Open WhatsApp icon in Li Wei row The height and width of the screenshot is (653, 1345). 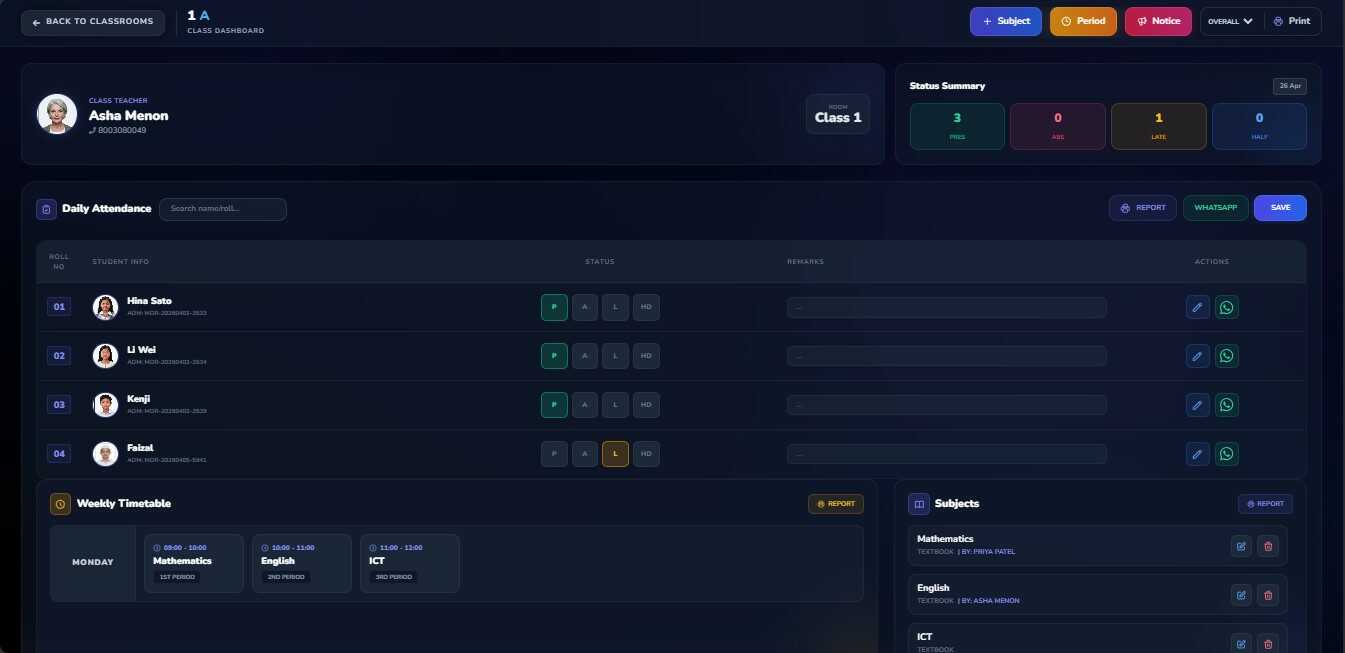coord(1227,356)
